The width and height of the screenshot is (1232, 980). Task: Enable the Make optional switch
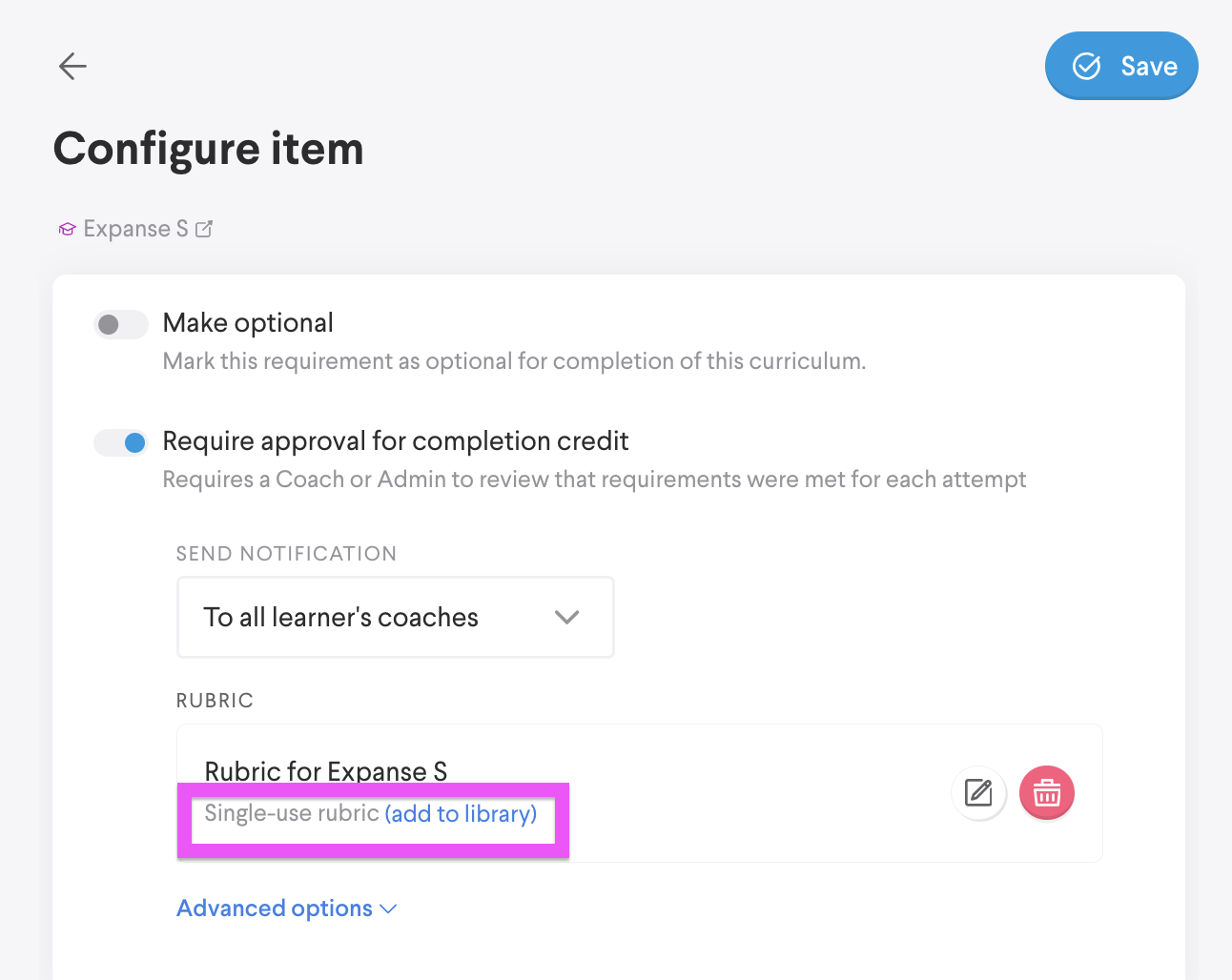click(x=121, y=324)
